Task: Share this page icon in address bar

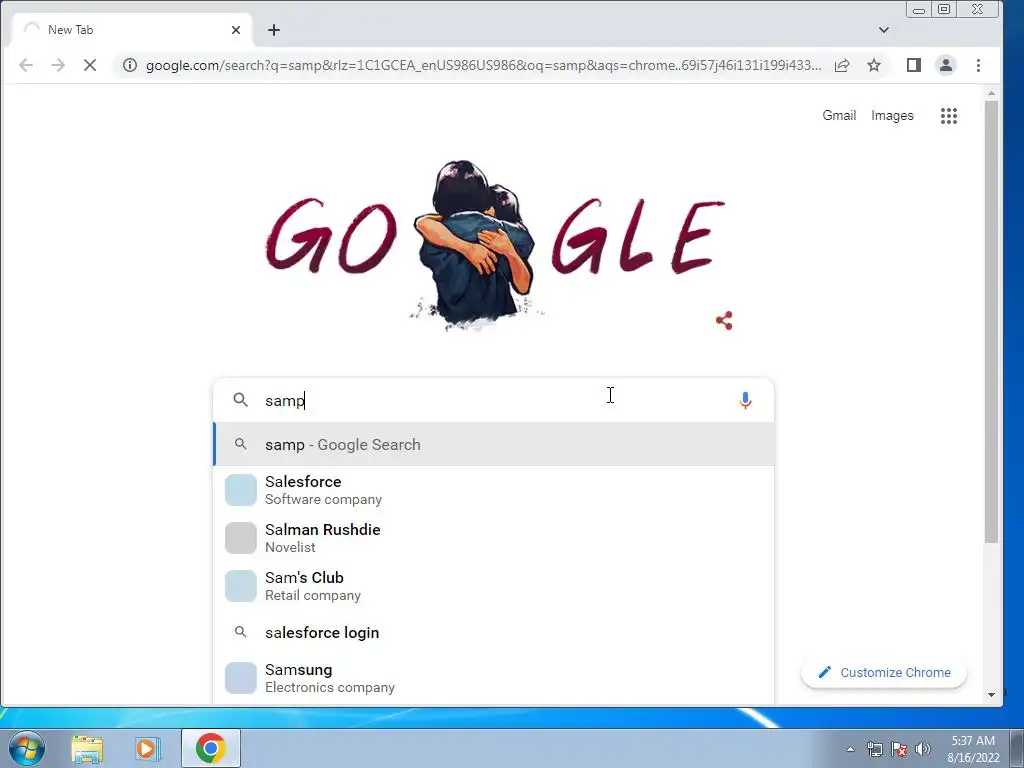Action: pos(842,65)
